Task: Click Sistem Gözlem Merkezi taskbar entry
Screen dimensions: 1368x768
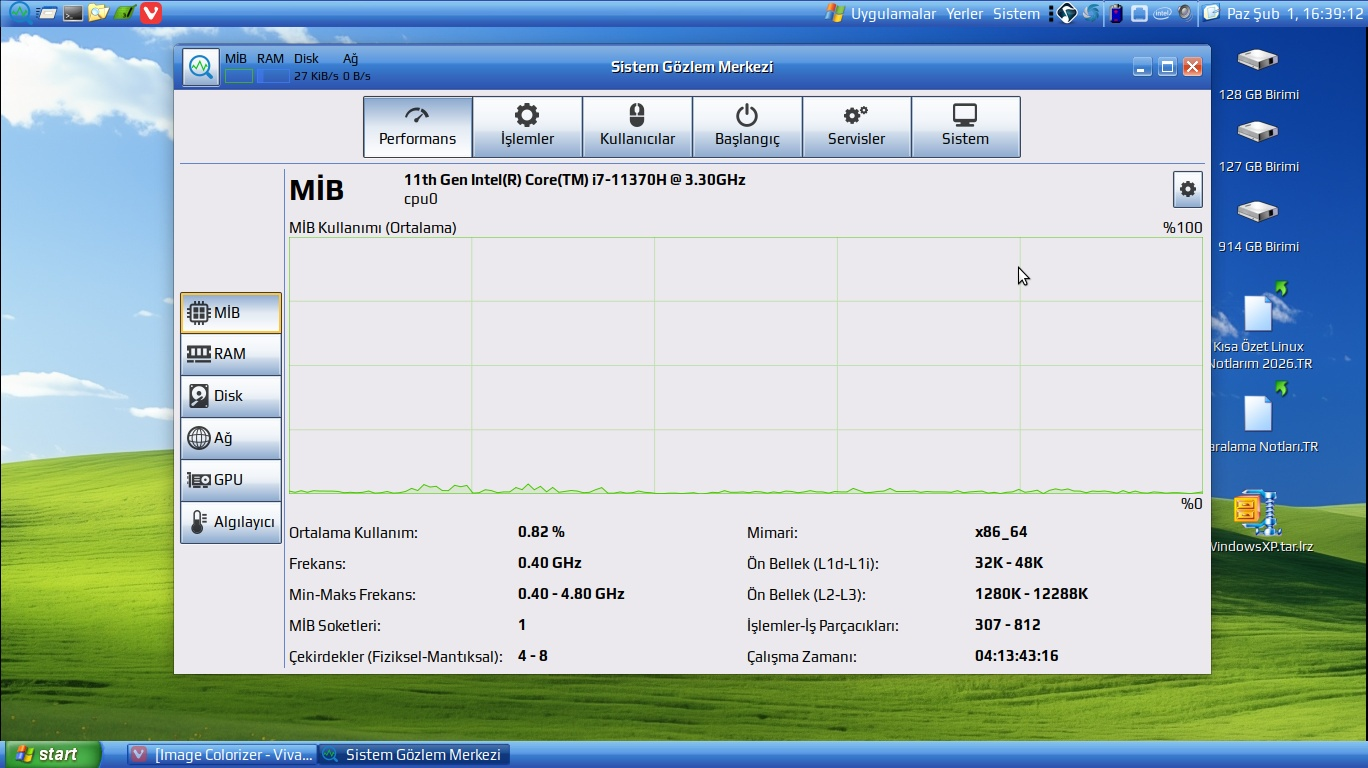Action: point(413,755)
